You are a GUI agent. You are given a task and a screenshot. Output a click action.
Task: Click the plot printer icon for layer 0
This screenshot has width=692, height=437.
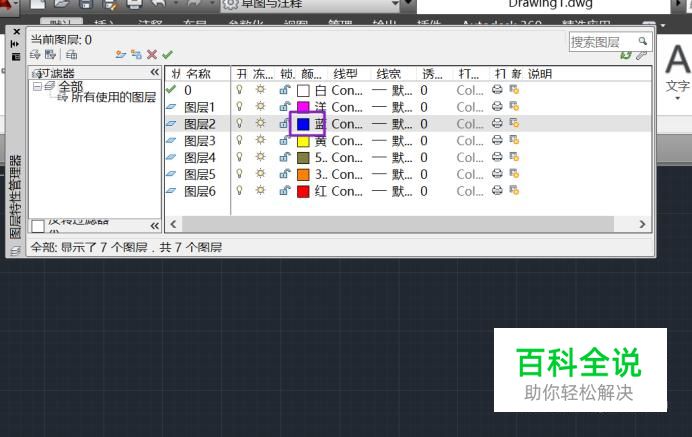pos(497,90)
